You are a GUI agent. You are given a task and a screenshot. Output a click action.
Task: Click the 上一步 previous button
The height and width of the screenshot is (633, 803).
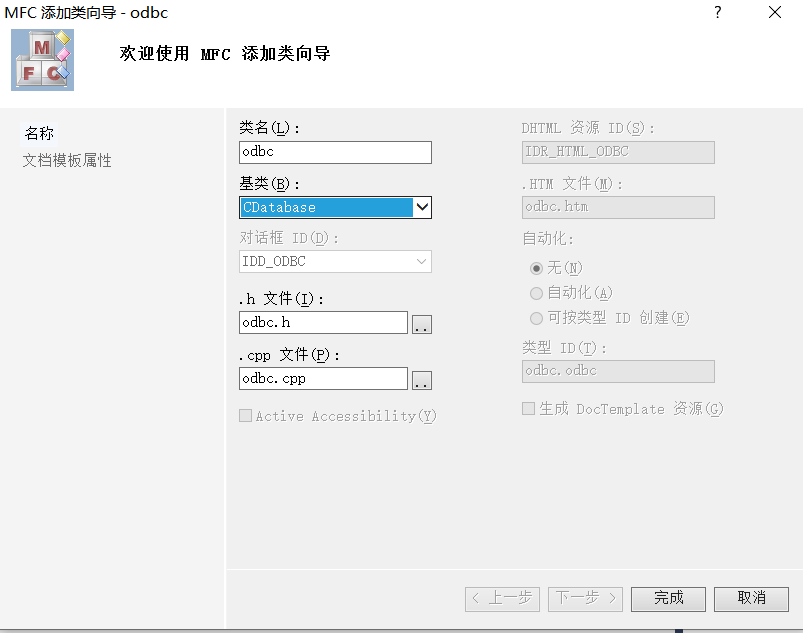(x=502, y=599)
